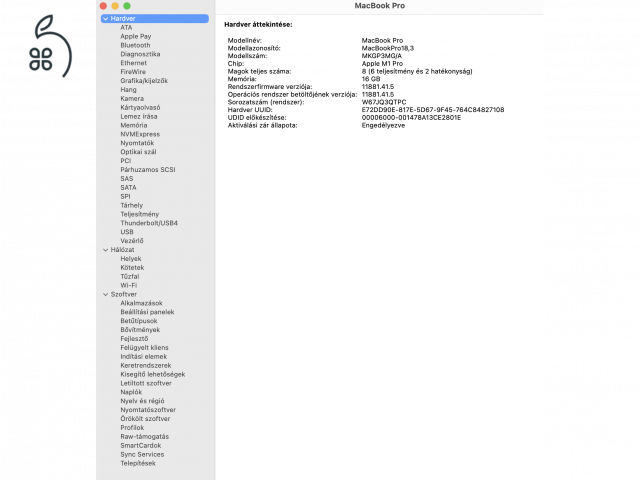640x480 pixels.
Task: Collapse the Hardver section chevron
Action: (106, 19)
